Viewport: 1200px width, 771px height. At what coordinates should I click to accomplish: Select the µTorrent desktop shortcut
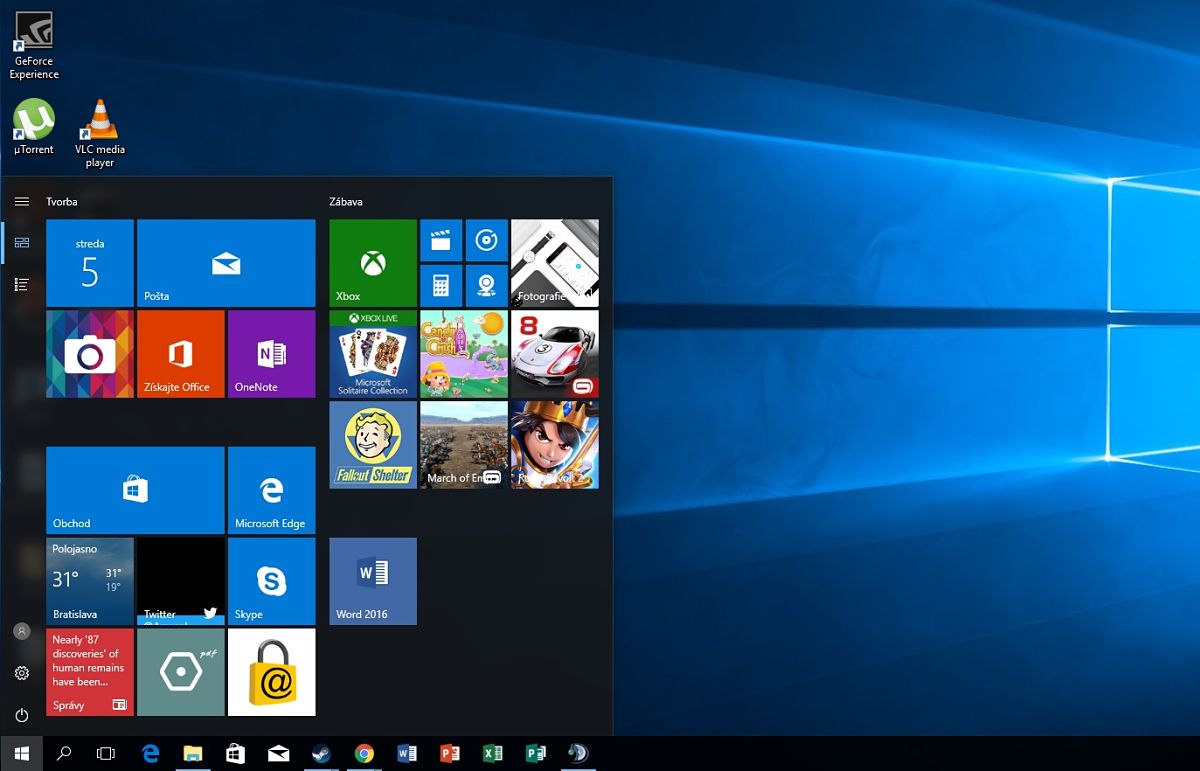point(34,127)
